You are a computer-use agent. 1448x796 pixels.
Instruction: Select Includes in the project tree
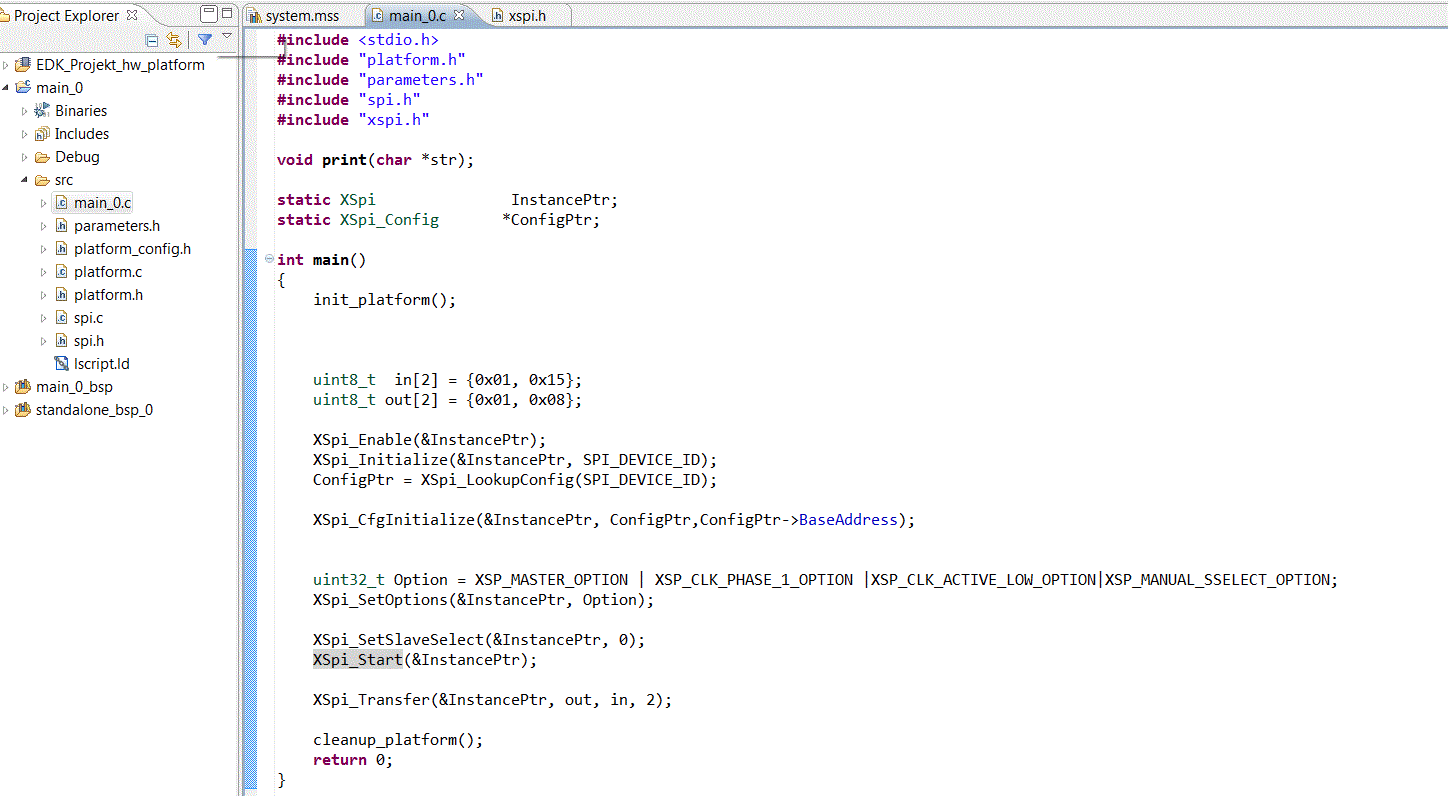tap(82, 134)
